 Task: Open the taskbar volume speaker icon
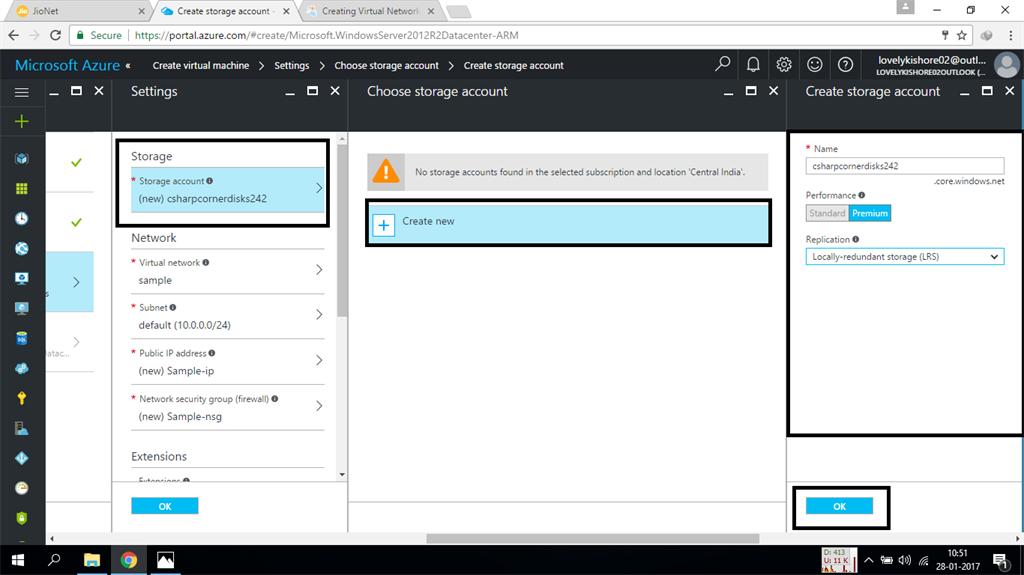click(x=904, y=560)
